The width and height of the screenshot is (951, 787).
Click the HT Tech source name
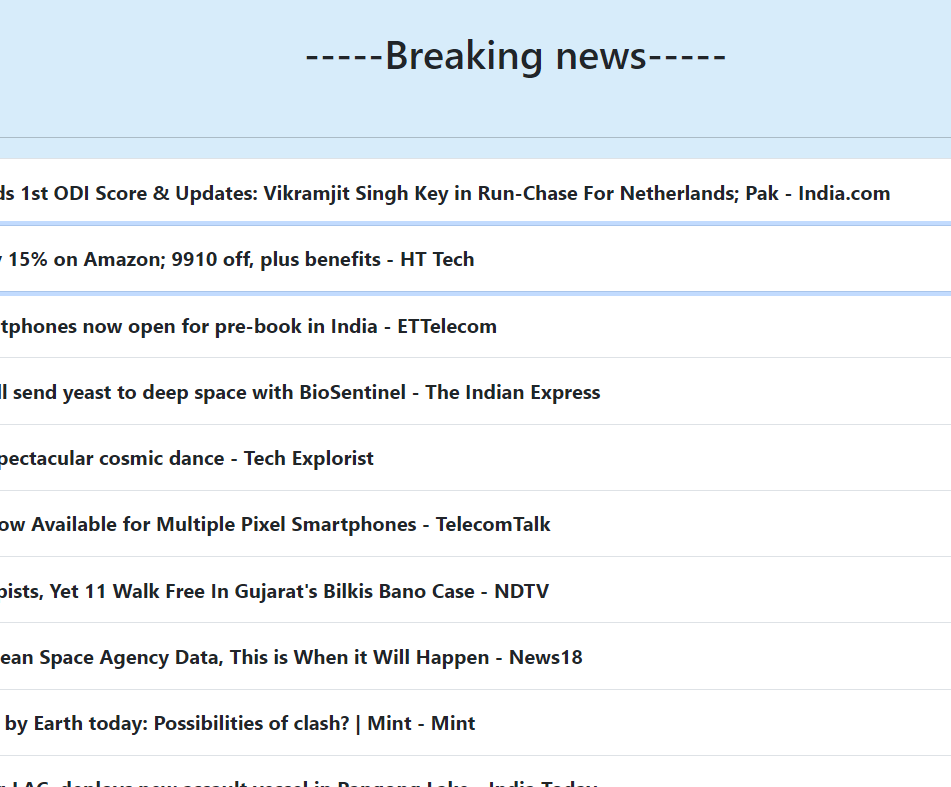(x=437, y=259)
